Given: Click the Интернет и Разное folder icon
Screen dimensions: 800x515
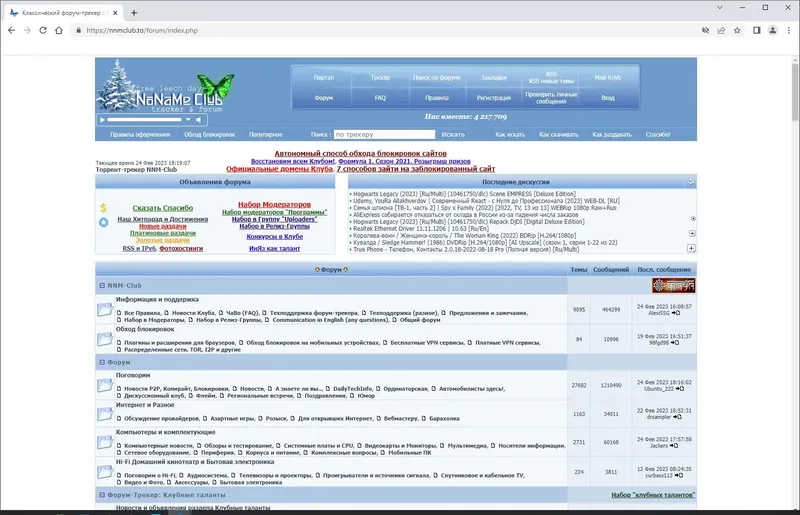Looking at the screenshot, I should point(105,414).
